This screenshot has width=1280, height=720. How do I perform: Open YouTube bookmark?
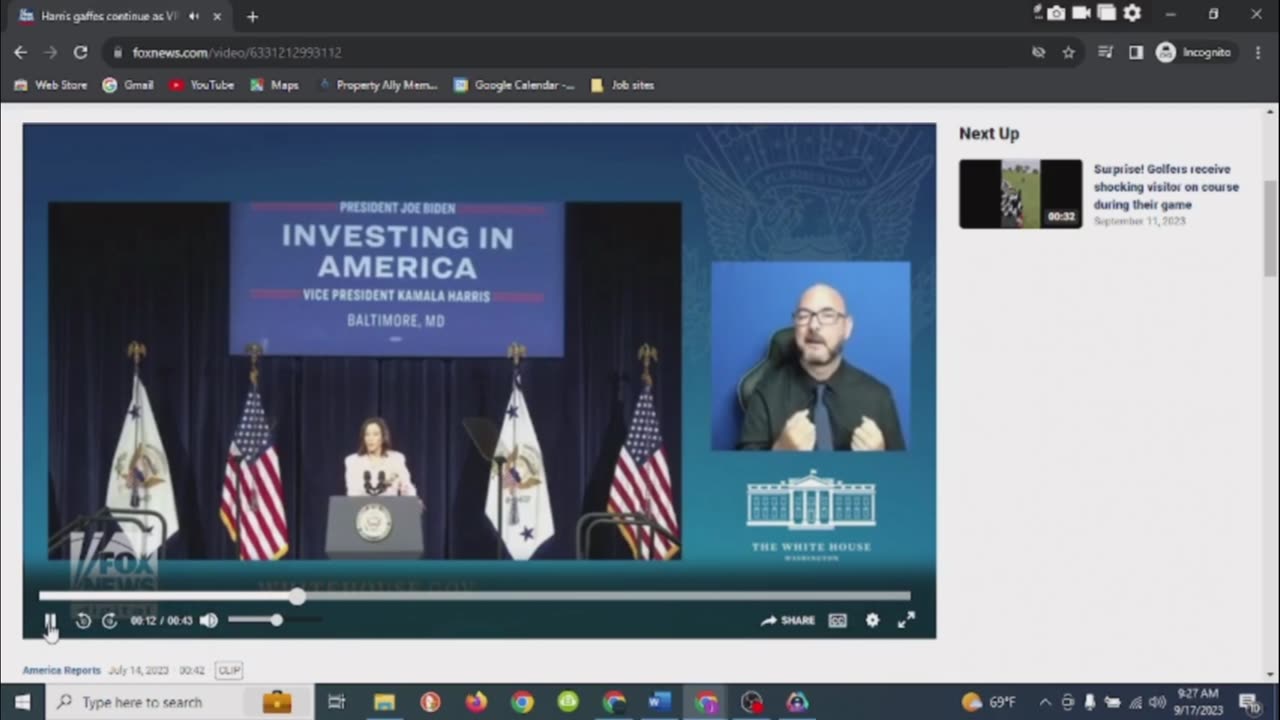(x=202, y=85)
